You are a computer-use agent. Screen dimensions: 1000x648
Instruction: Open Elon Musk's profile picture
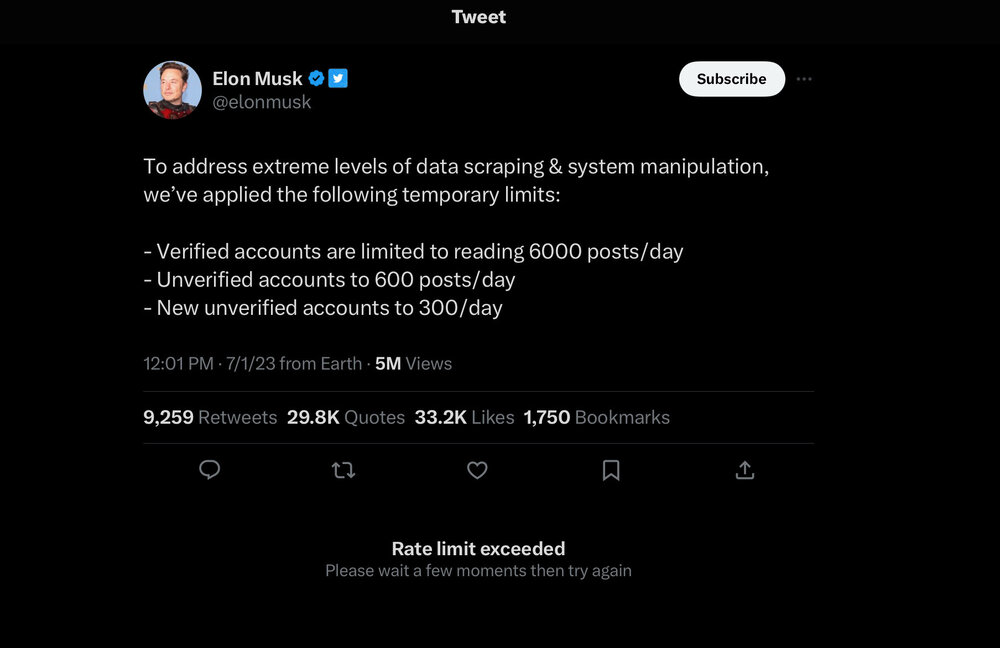tap(172, 89)
